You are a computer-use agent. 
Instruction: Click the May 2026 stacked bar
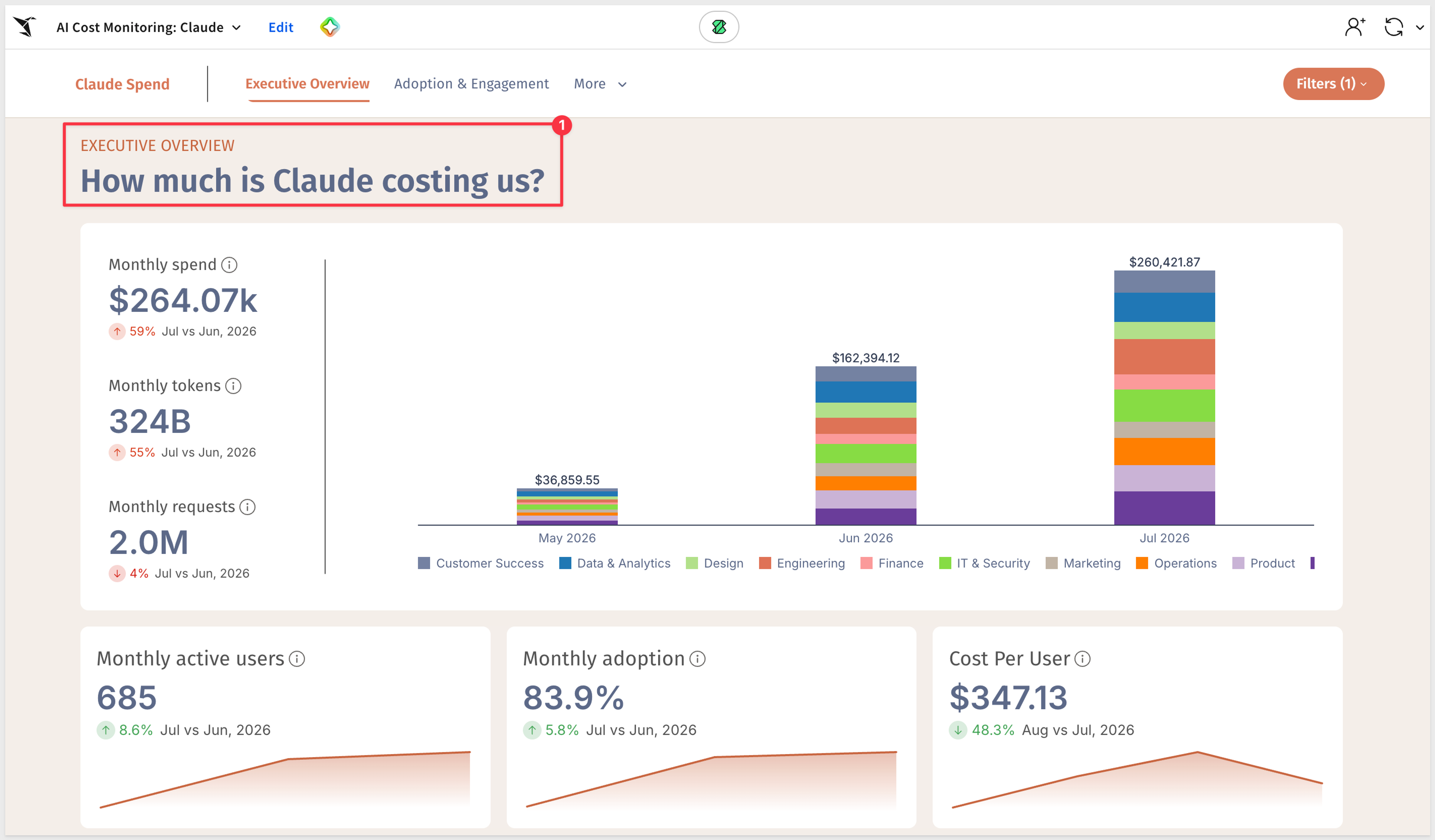tap(567, 506)
